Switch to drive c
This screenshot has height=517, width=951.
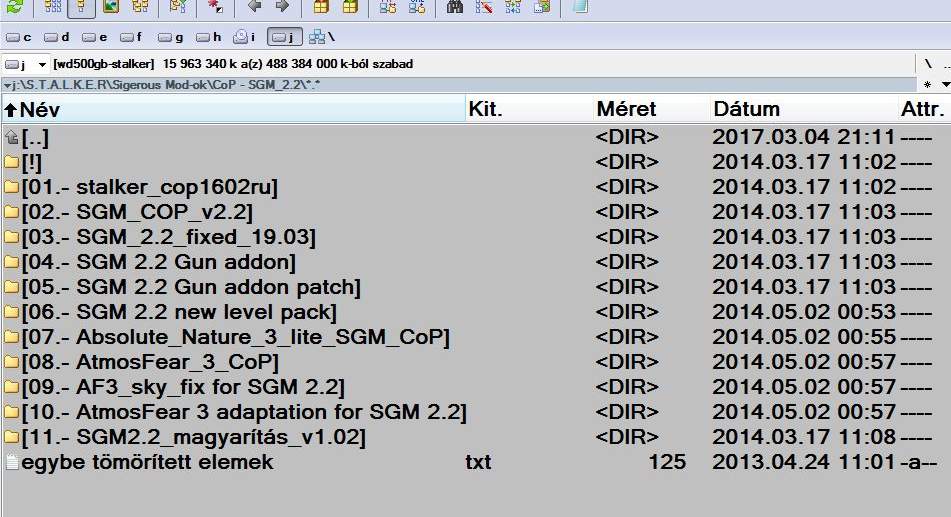tap(19, 38)
